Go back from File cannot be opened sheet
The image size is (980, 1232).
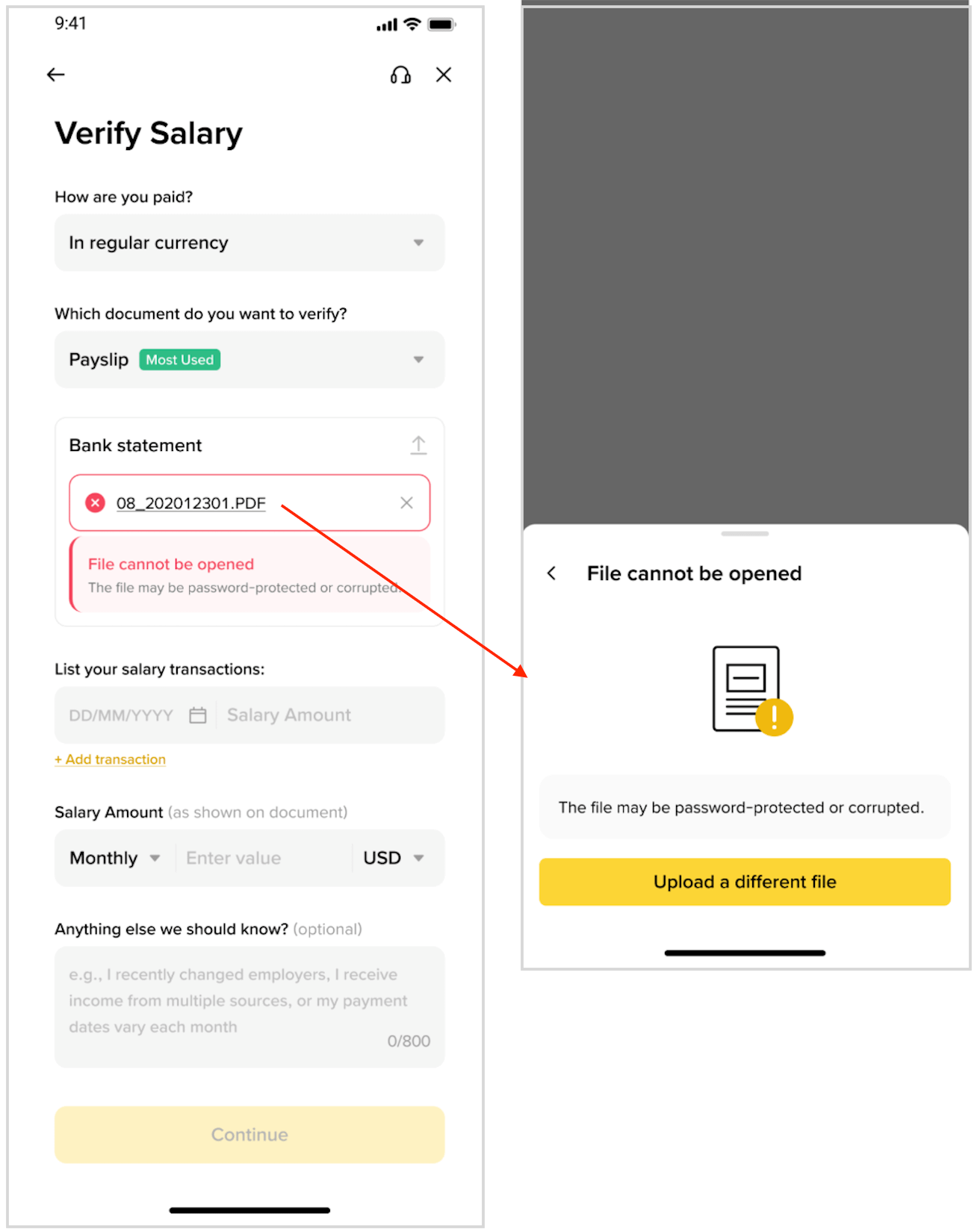551,573
